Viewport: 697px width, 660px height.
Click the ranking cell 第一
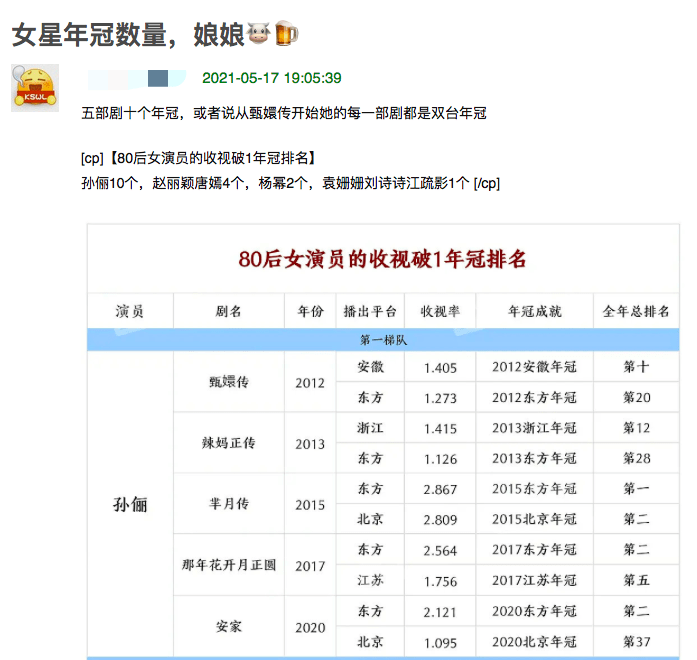636,488
